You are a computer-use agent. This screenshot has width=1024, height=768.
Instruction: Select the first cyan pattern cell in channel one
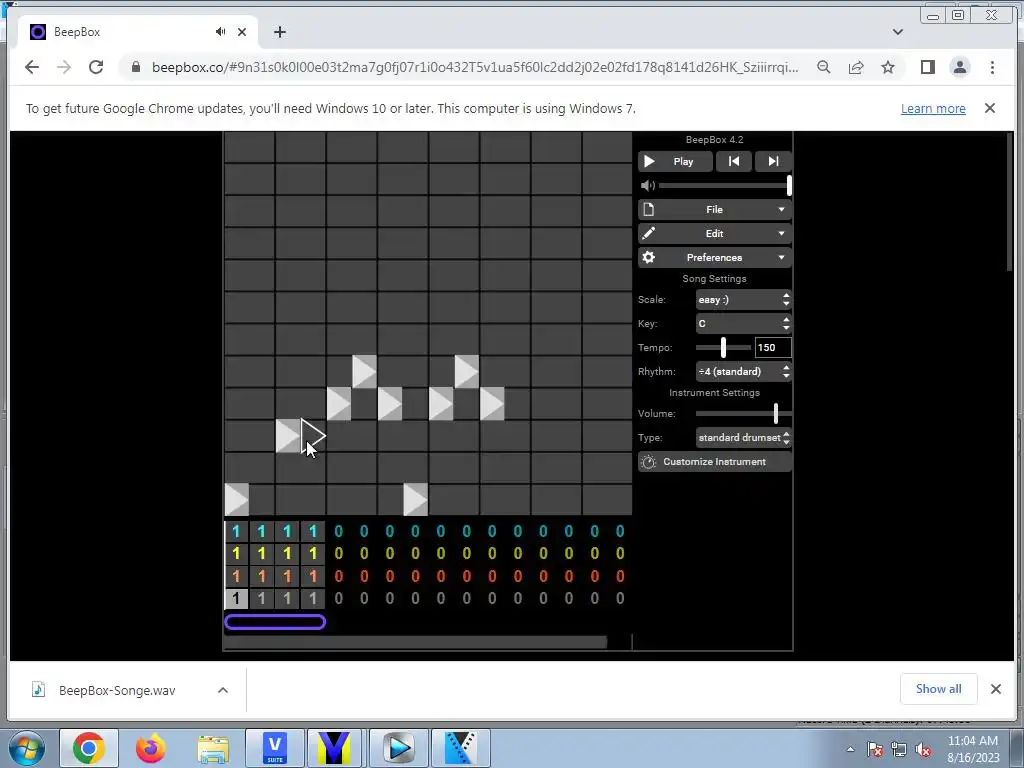(236, 532)
